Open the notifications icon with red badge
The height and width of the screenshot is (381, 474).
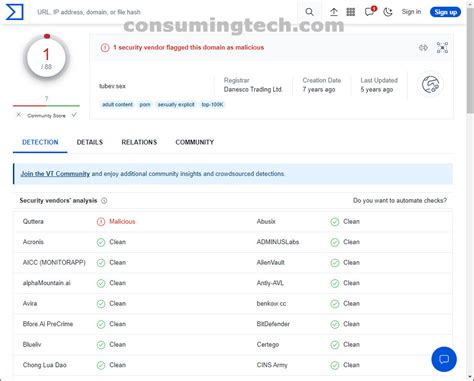click(370, 12)
